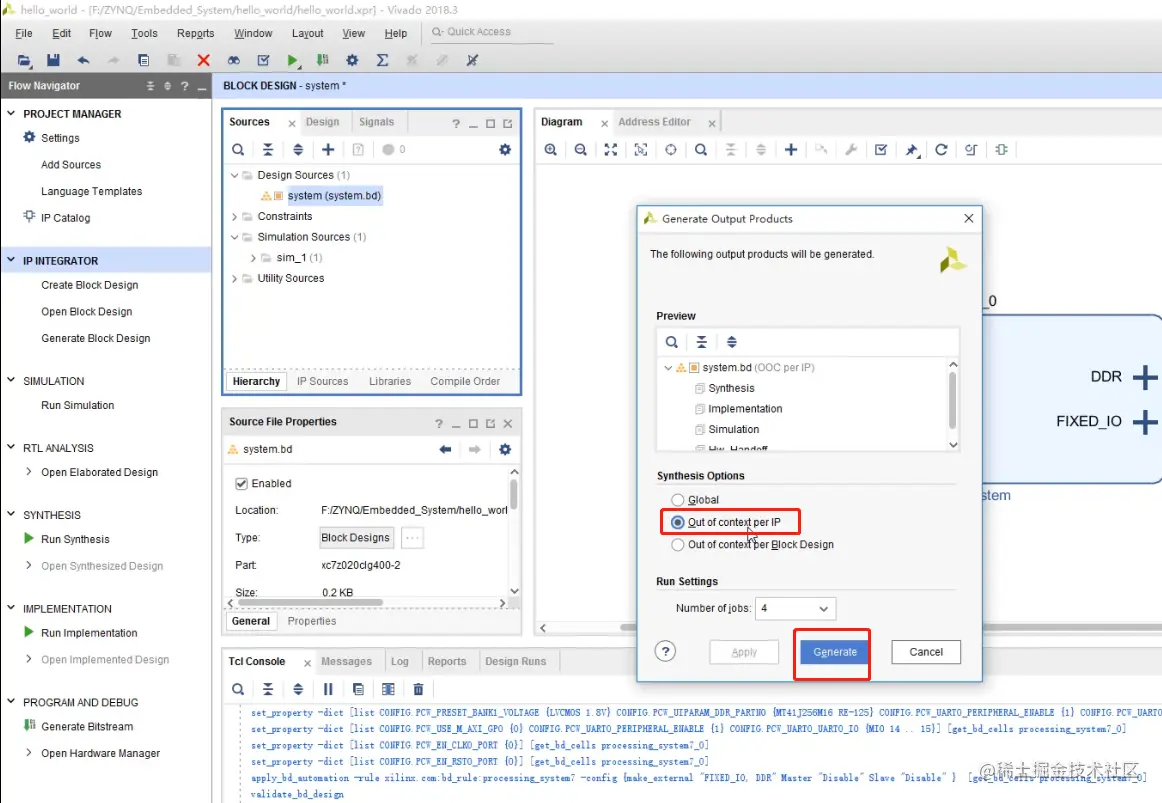Click the Generate button
This screenshot has height=803, width=1162.
pyautogui.click(x=834, y=652)
